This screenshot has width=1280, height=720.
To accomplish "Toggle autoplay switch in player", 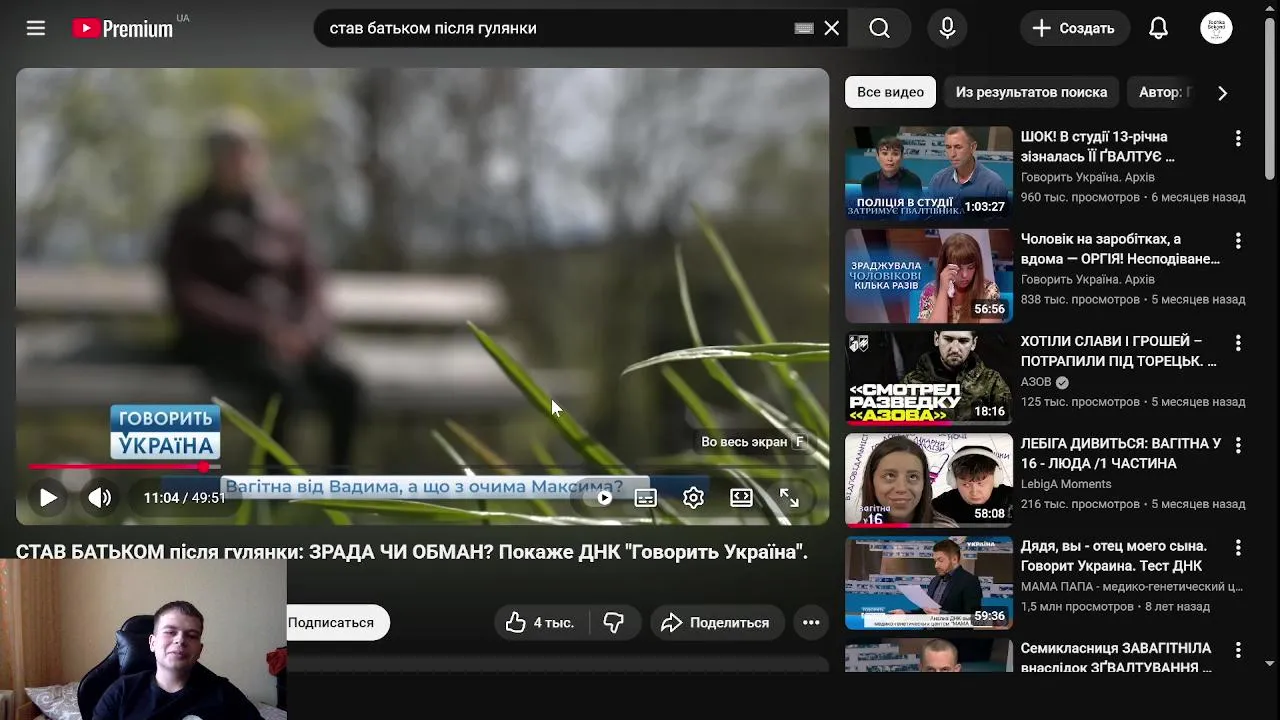I will click(x=603, y=497).
